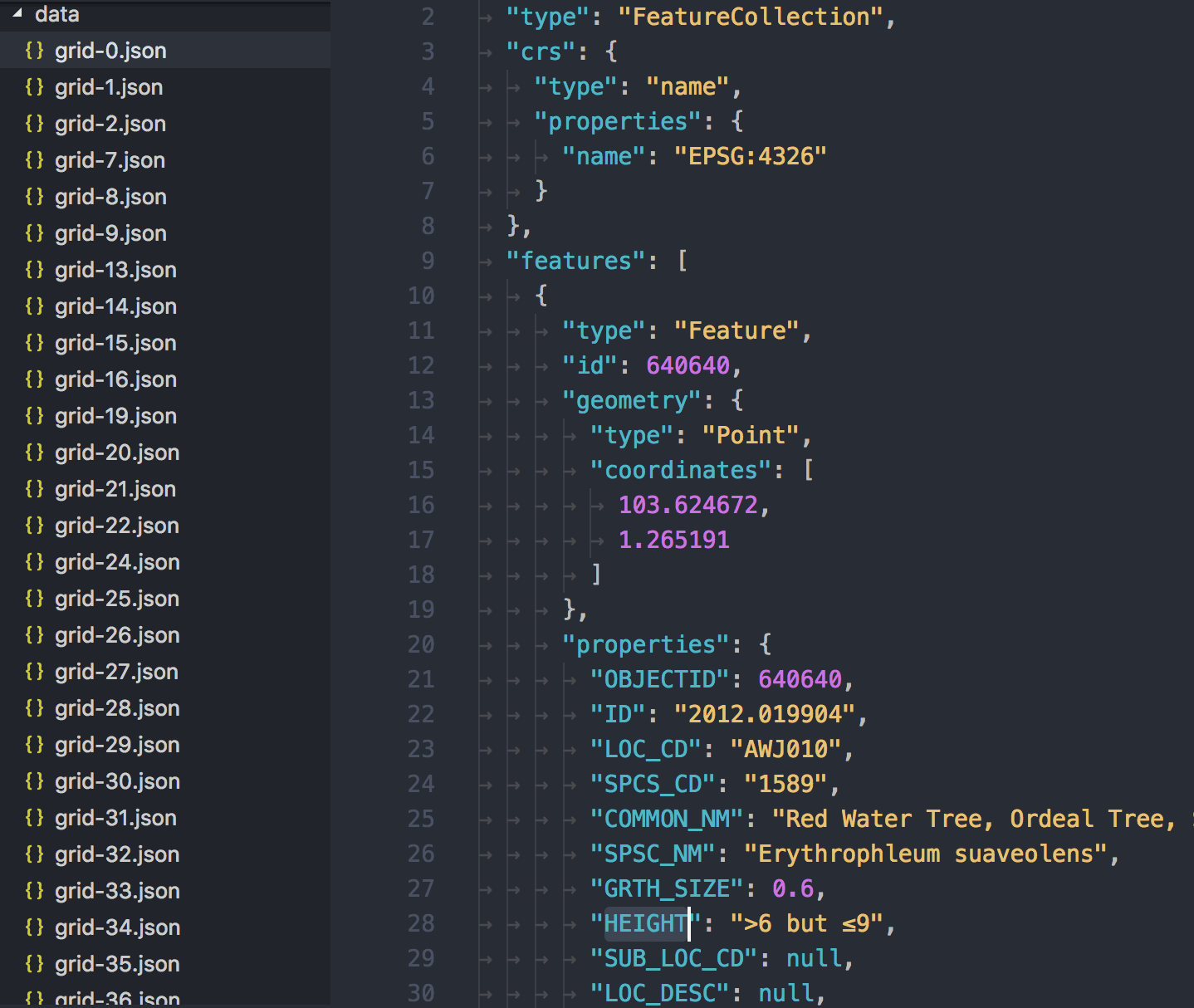1194x1008 pixels.
Task: Select grid-9.json in the sidebar
Action: coord(110,233)
